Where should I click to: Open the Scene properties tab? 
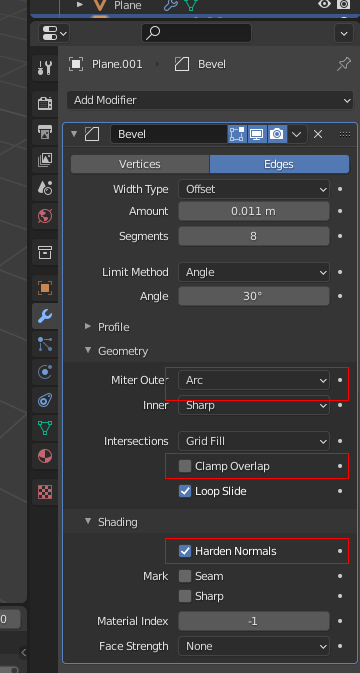point(45,188)
